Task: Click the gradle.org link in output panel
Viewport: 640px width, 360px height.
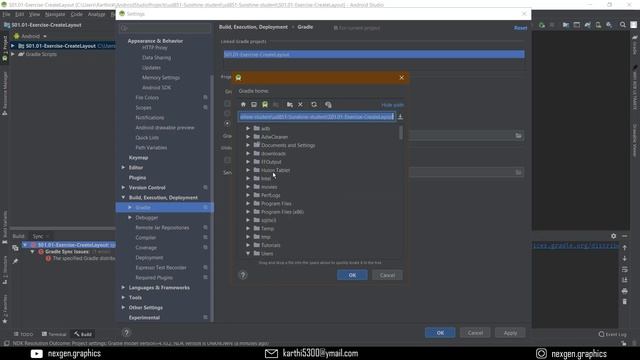Action: pos(576,245)
